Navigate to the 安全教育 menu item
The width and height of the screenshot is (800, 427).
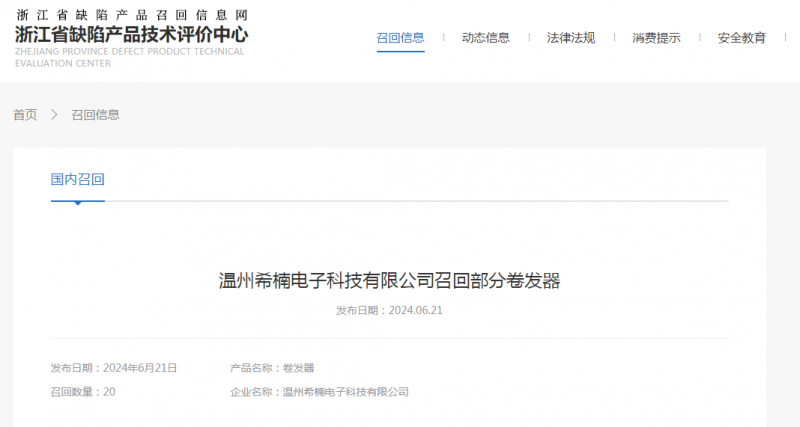coord(741,38)
